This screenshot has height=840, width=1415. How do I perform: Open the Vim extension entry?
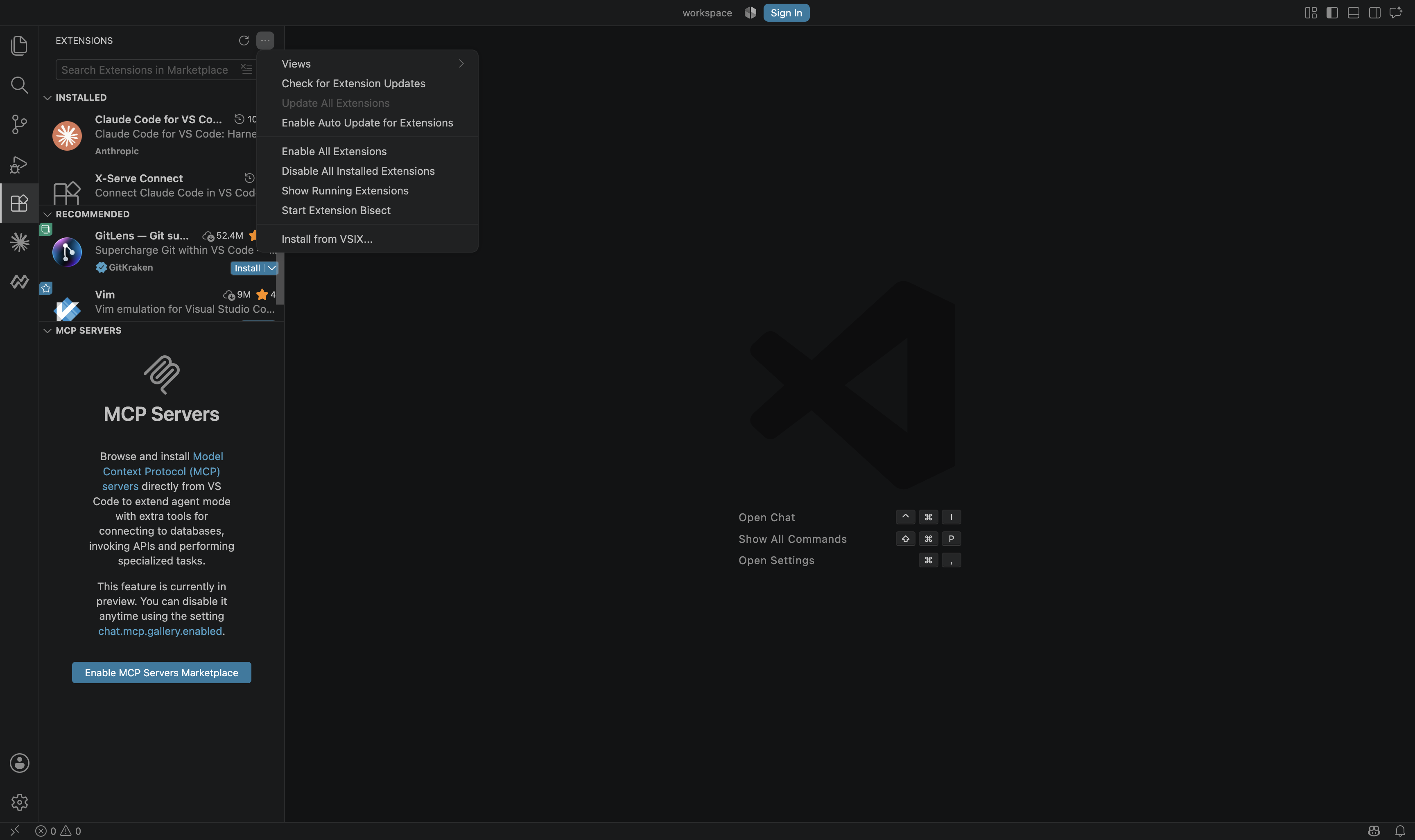161,302
